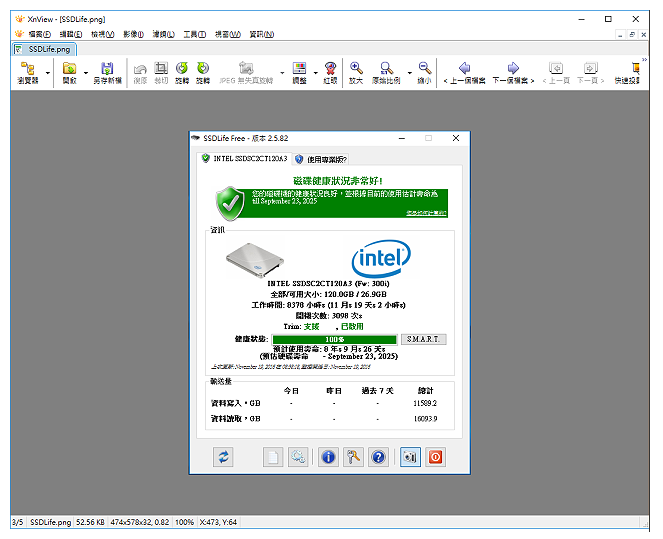Image resolution: width=663 pixels, height=539 pixels.
Task: Click 'SSDLife.png' filename in the status bar
Action: (x=50, y=522)
